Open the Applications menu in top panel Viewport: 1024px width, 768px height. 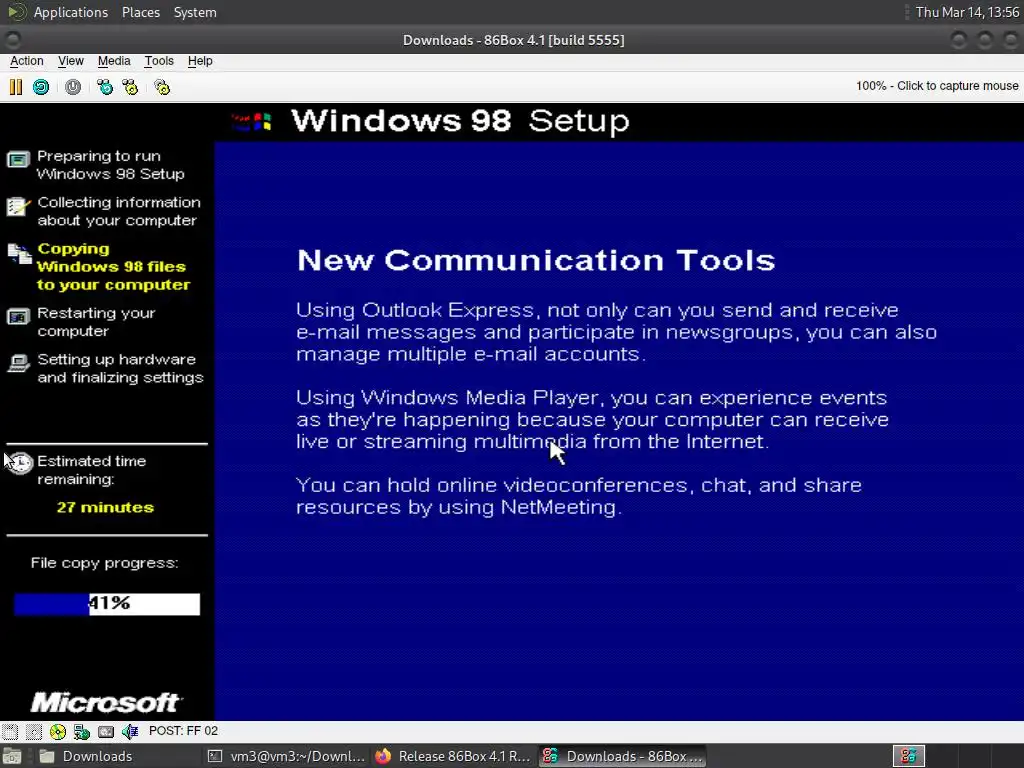[71, 12]
